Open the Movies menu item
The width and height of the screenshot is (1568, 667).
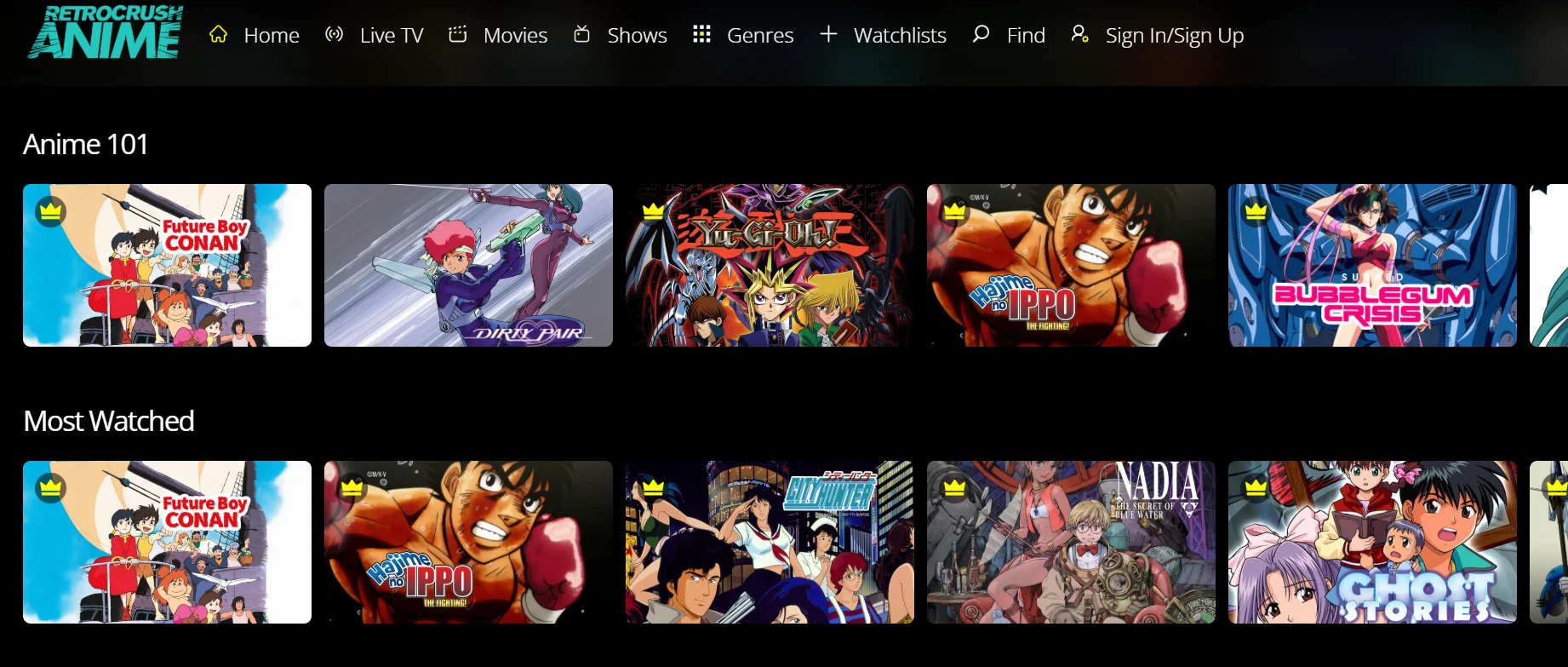[x=515, y=35]
